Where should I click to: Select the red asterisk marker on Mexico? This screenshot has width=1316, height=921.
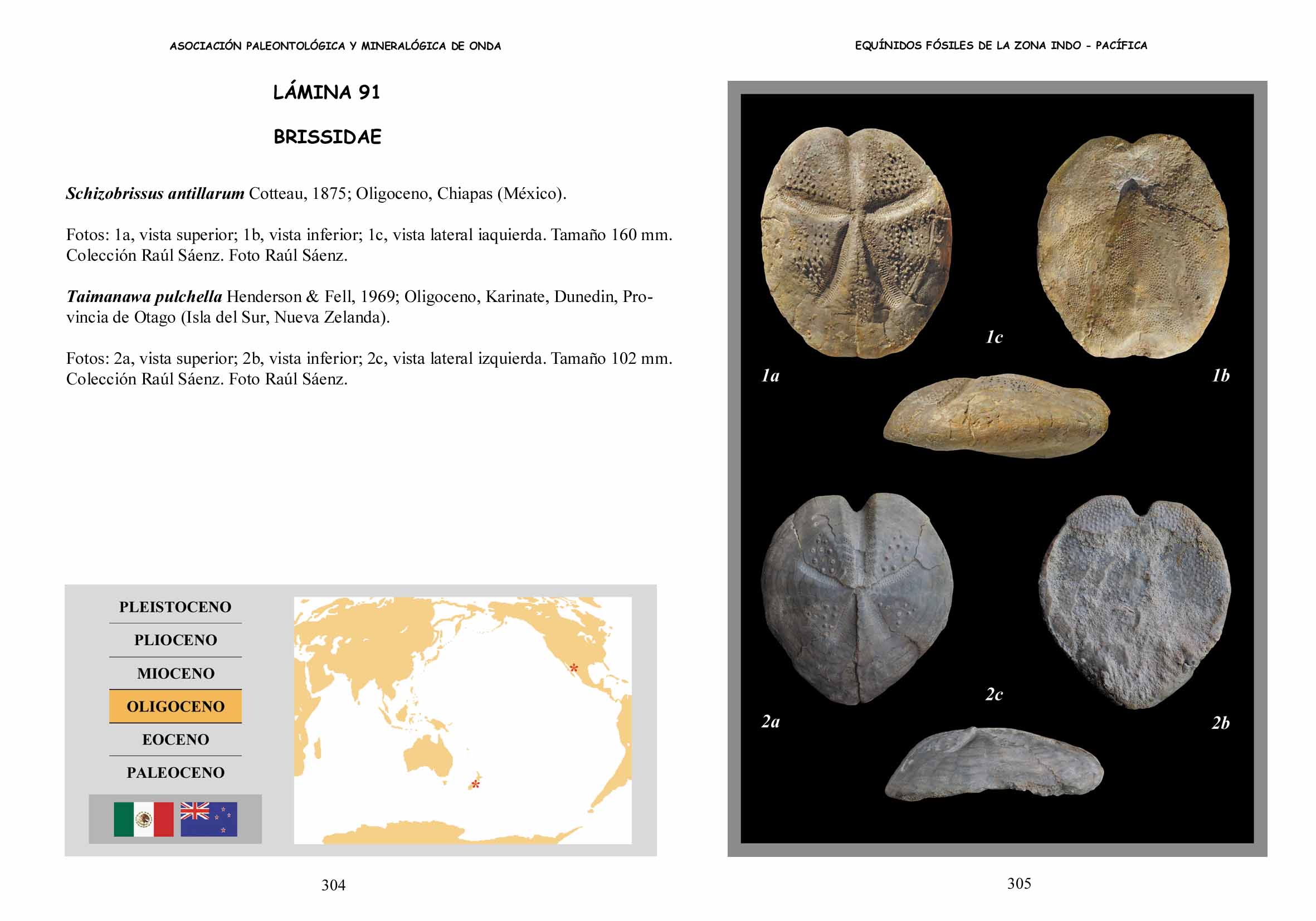pyautogui.click(x=573, y=668)
